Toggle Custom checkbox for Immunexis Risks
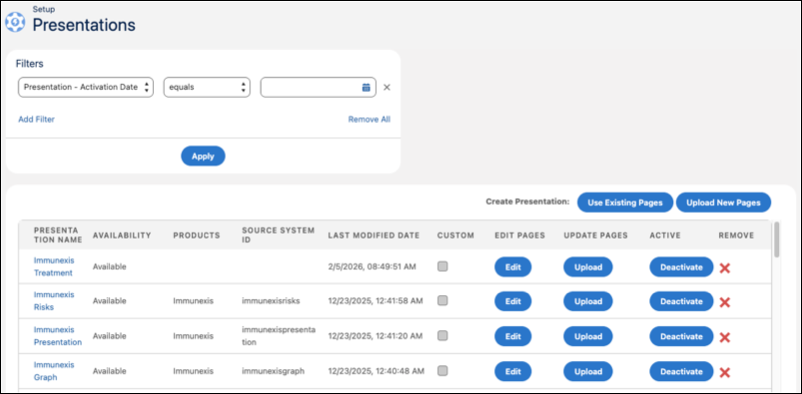This screenshot has height=394, width=802. [x=442, y=301]
